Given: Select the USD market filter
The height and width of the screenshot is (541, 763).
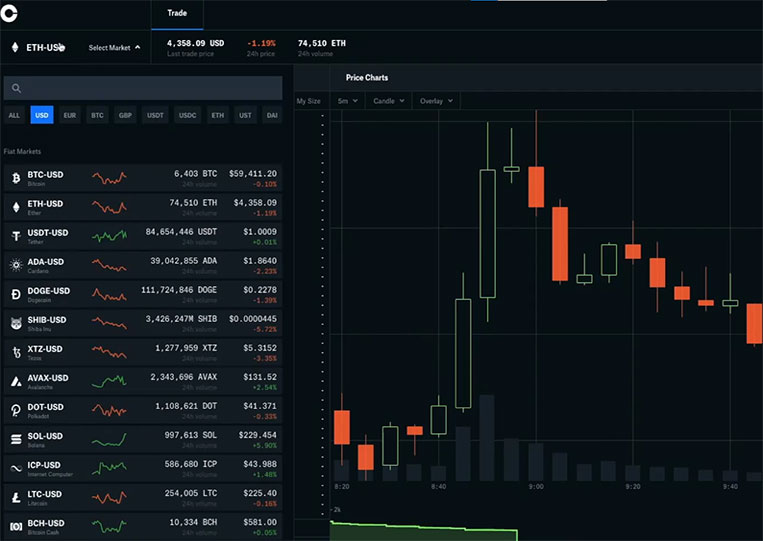Looking at the screenshot, I should point(42,115).
